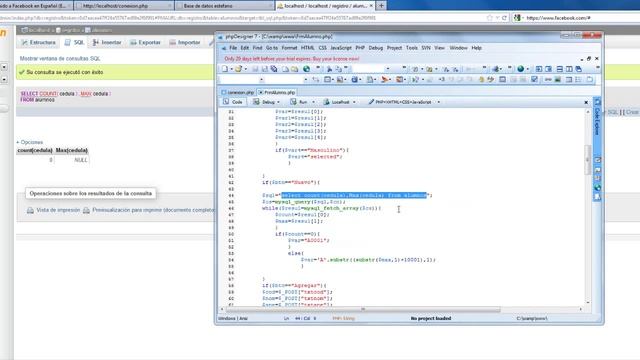Image resolution: width=640 pixels, height=360 pixels.
Task: Select the FrmAlumno.php document tab
Action: click(277, 93)
